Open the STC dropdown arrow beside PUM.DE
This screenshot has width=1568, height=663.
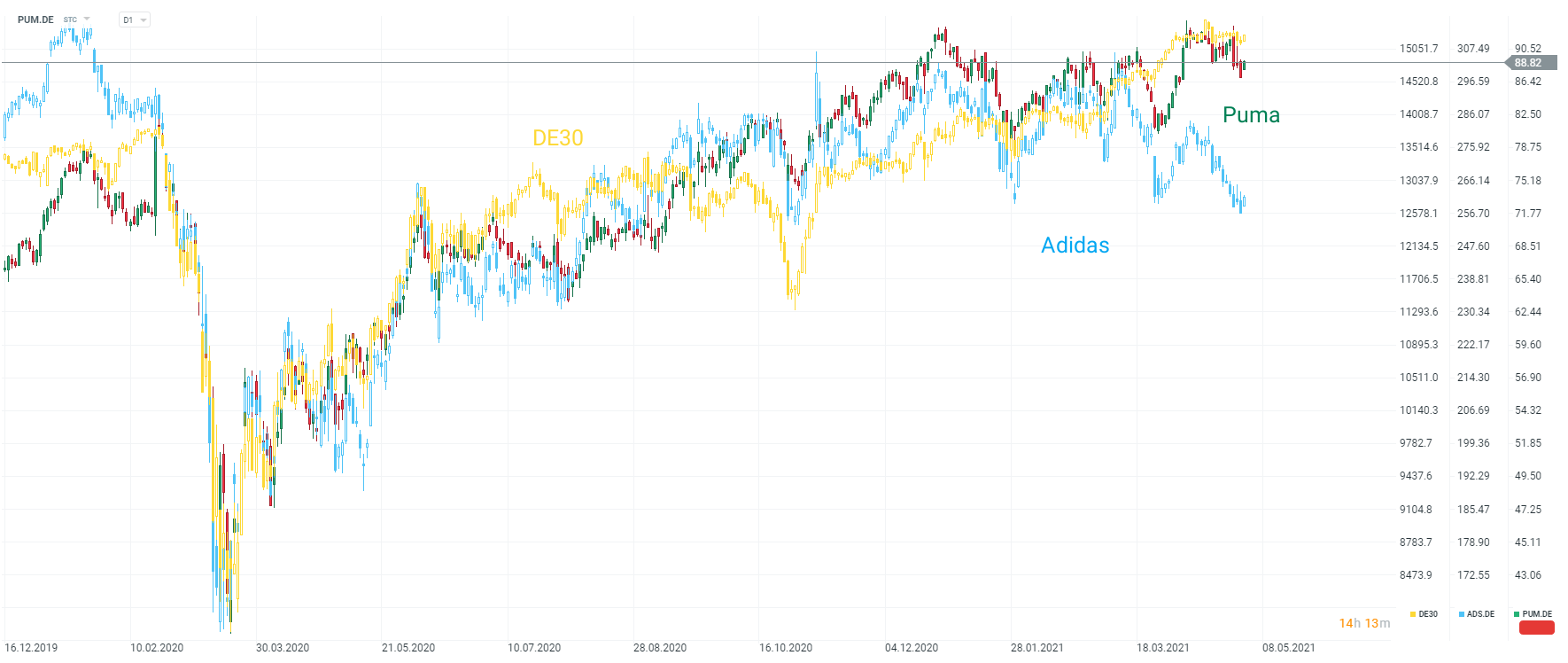[87, 19]
